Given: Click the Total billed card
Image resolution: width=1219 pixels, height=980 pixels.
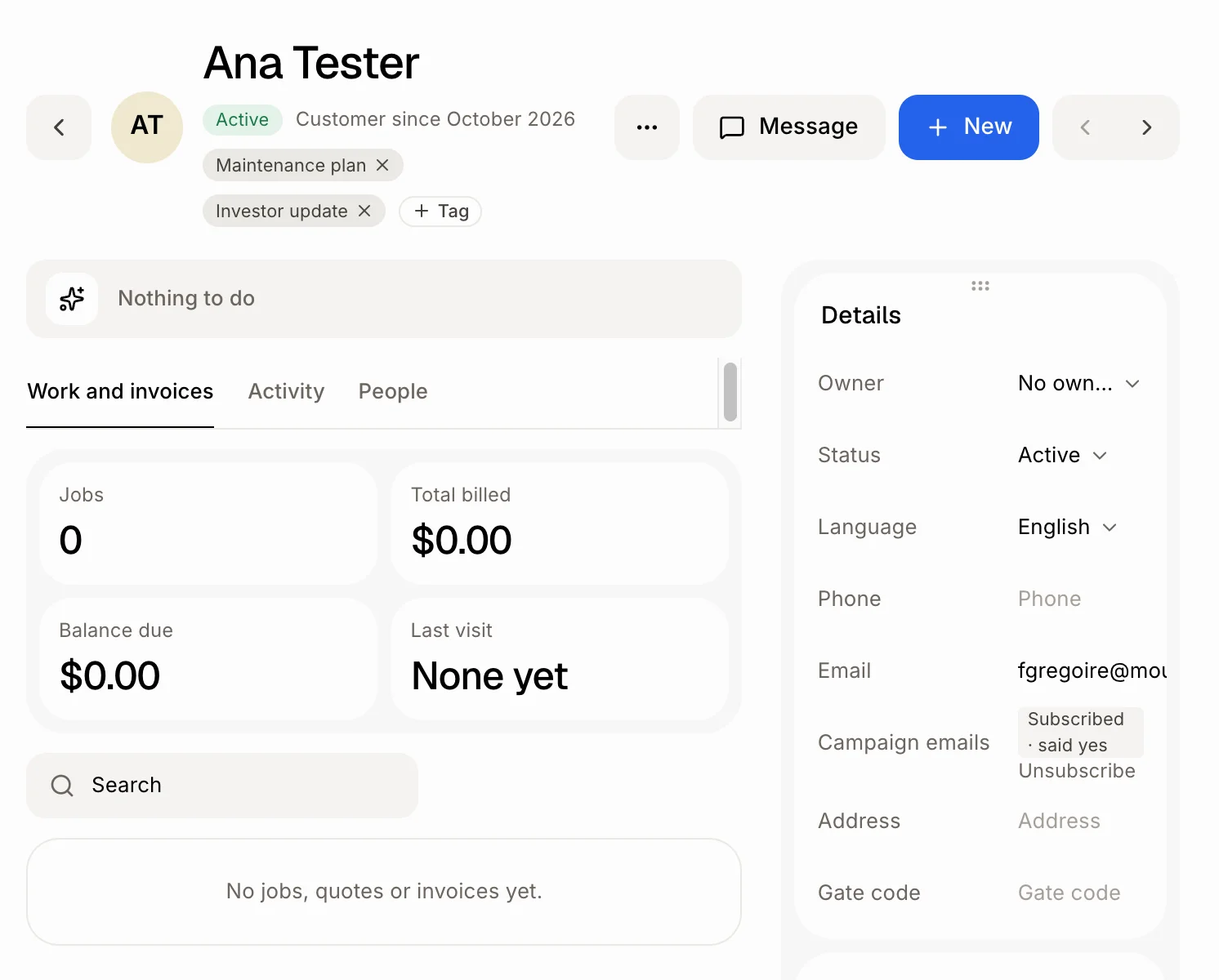Looking at the screenshot, I should (560, 523).
